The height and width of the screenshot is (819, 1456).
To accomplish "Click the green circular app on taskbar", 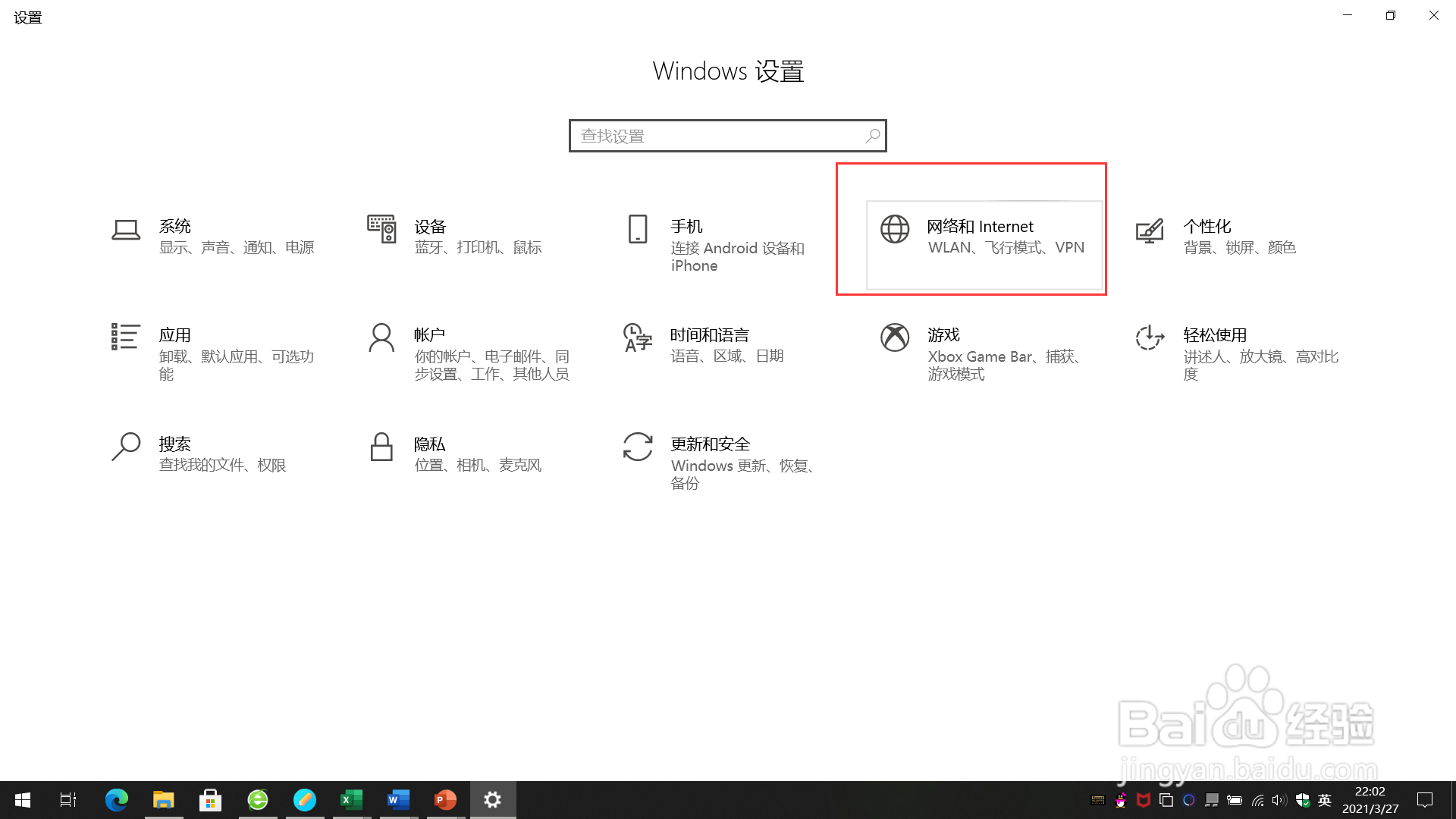I will 258,800.
